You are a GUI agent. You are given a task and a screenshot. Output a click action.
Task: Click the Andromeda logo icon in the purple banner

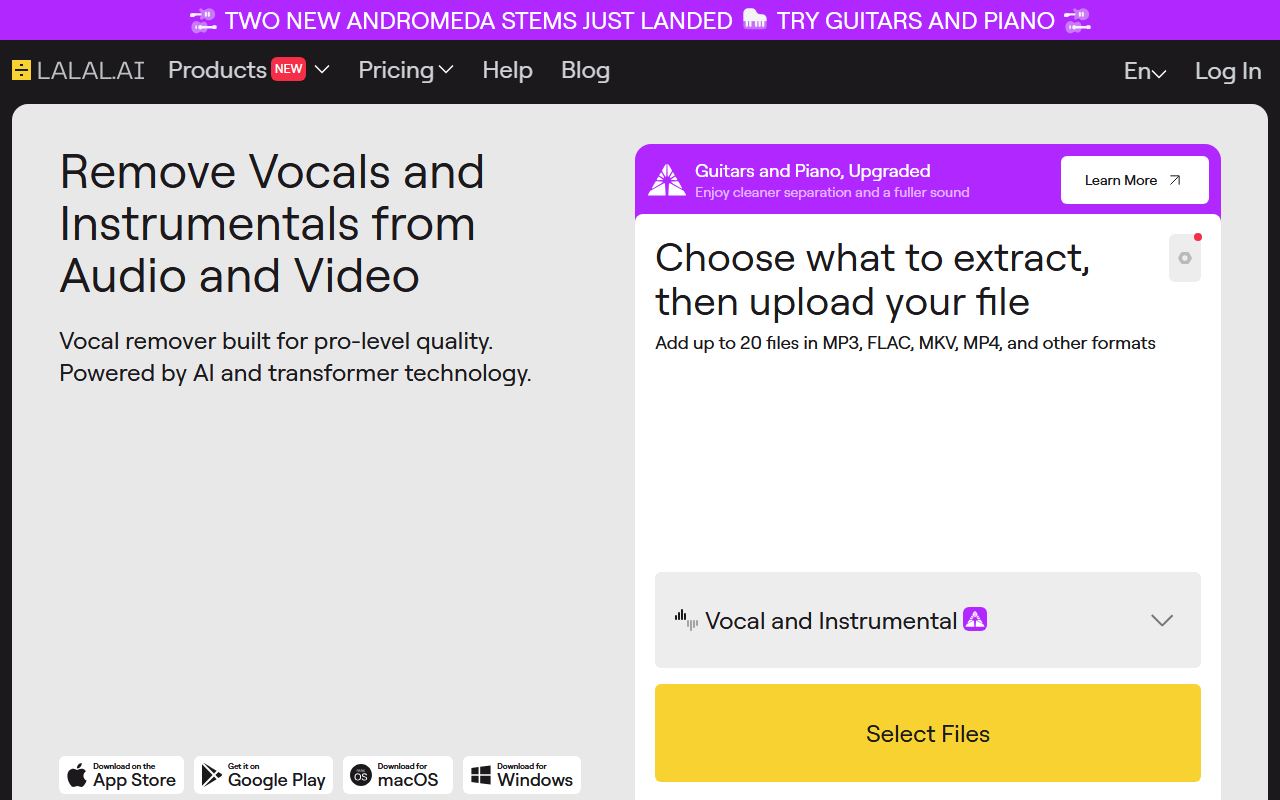(667, 180)
